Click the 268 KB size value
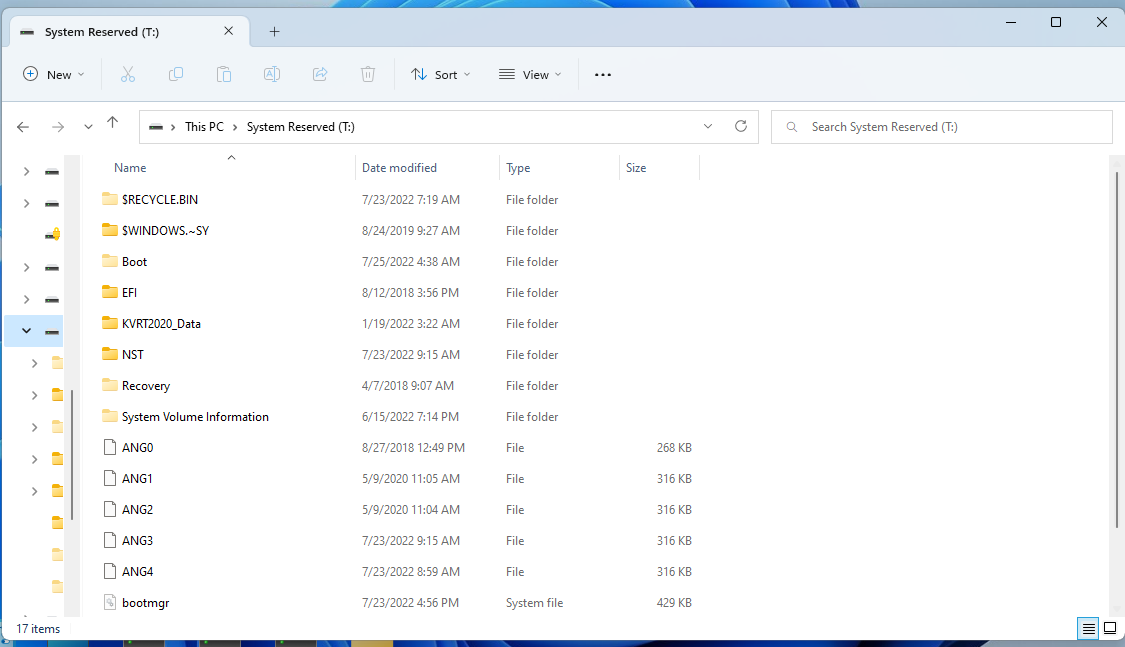Image resolution: width=1125 pixels, height=647 pixels. tap(674, 448)
